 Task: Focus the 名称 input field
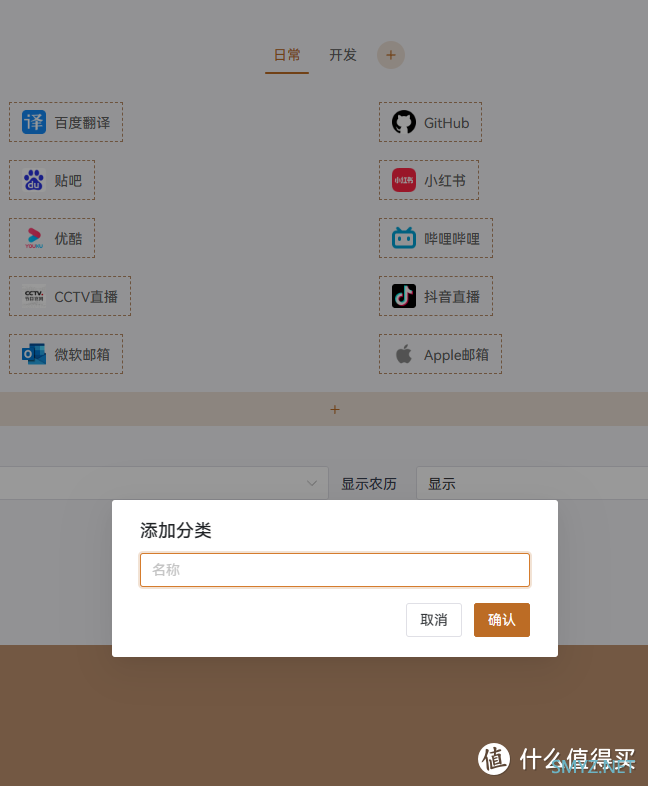tap(335, 570)
